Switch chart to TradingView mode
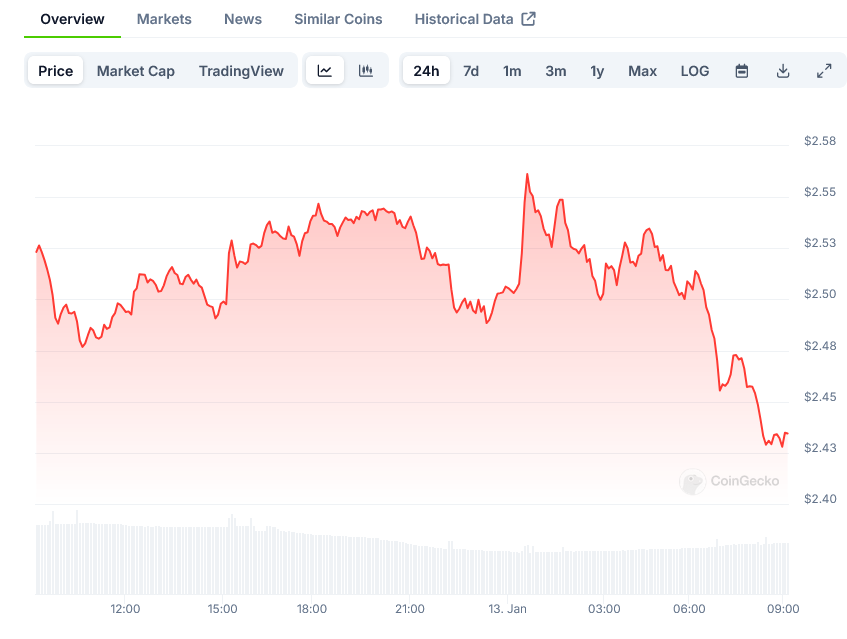 click(x=241, y=71)
